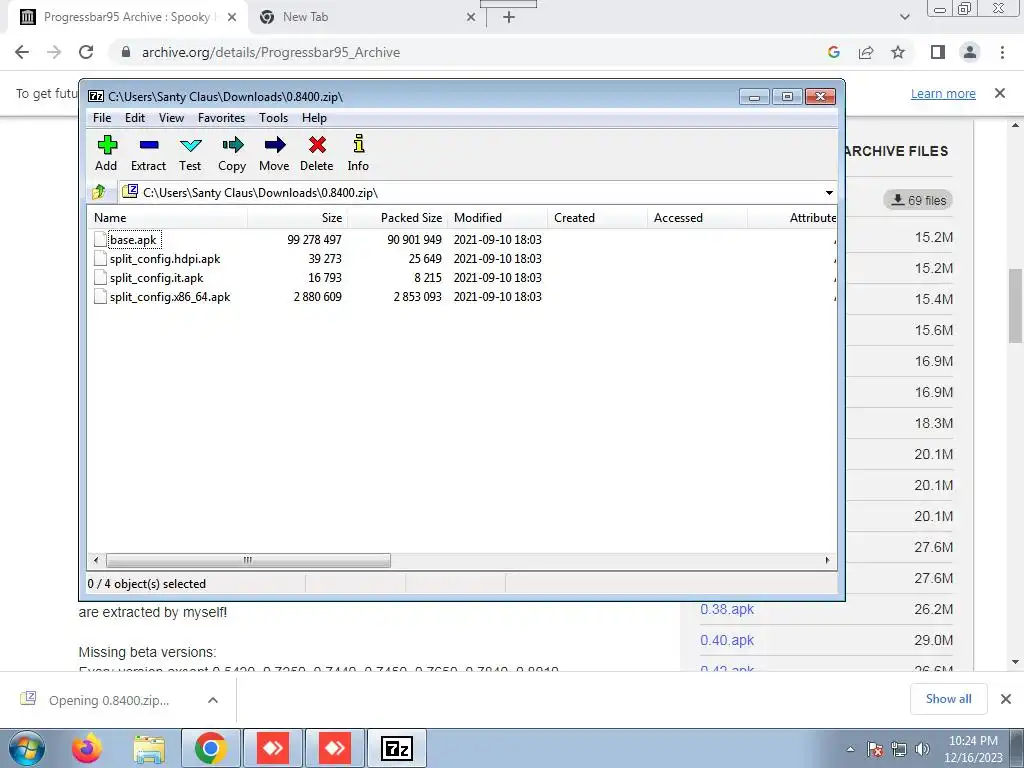
Task: Select the base.apk file name
Action: [133, 240]
